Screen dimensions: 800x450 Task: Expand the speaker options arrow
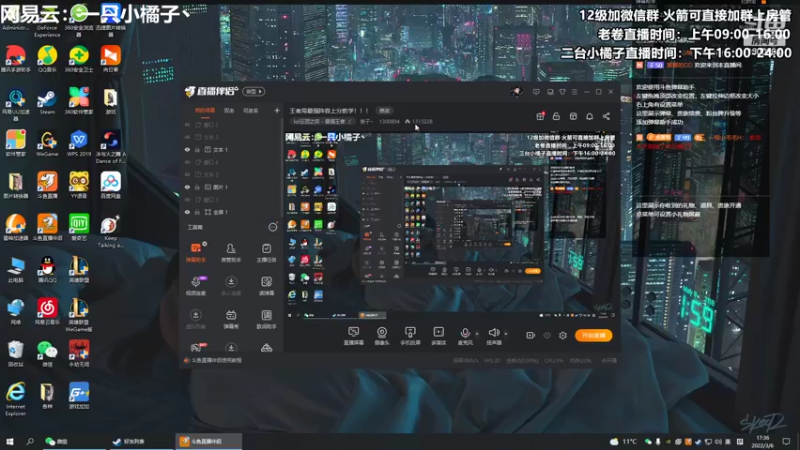(x=506, y=334)
